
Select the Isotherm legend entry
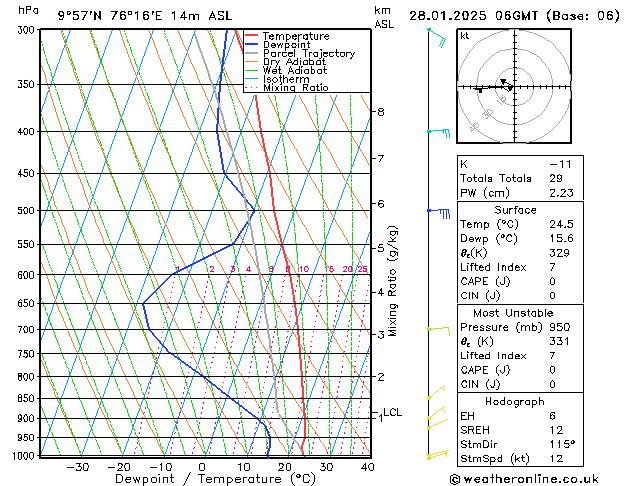pyautogui.click(x=277, y=79)
